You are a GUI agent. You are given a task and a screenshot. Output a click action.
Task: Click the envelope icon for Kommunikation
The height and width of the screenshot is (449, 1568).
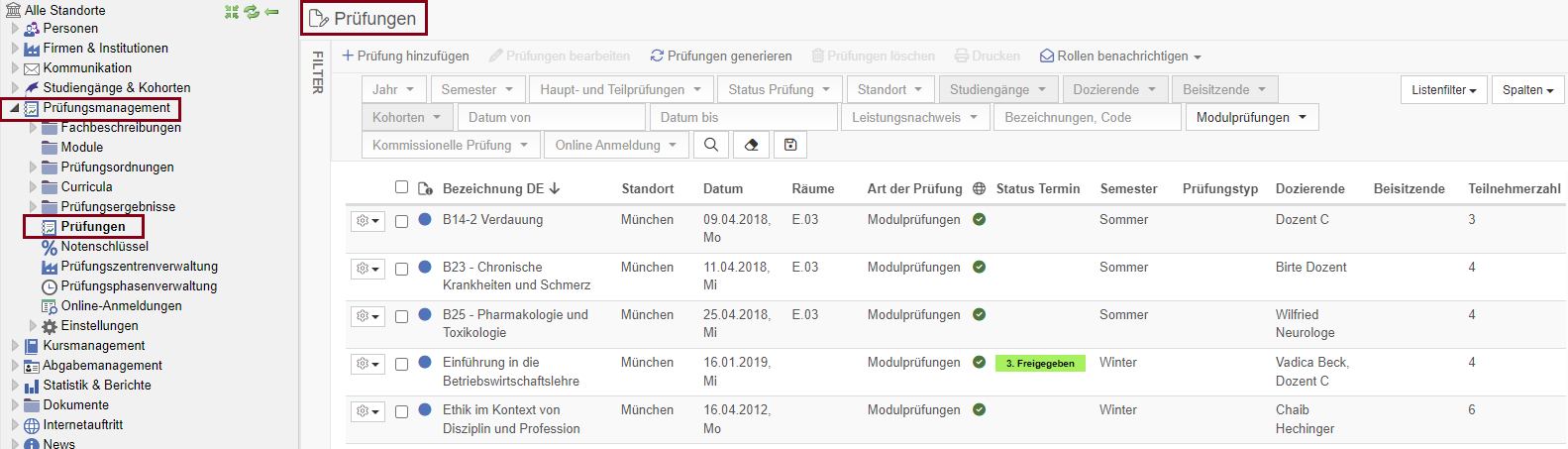[32, 68]
